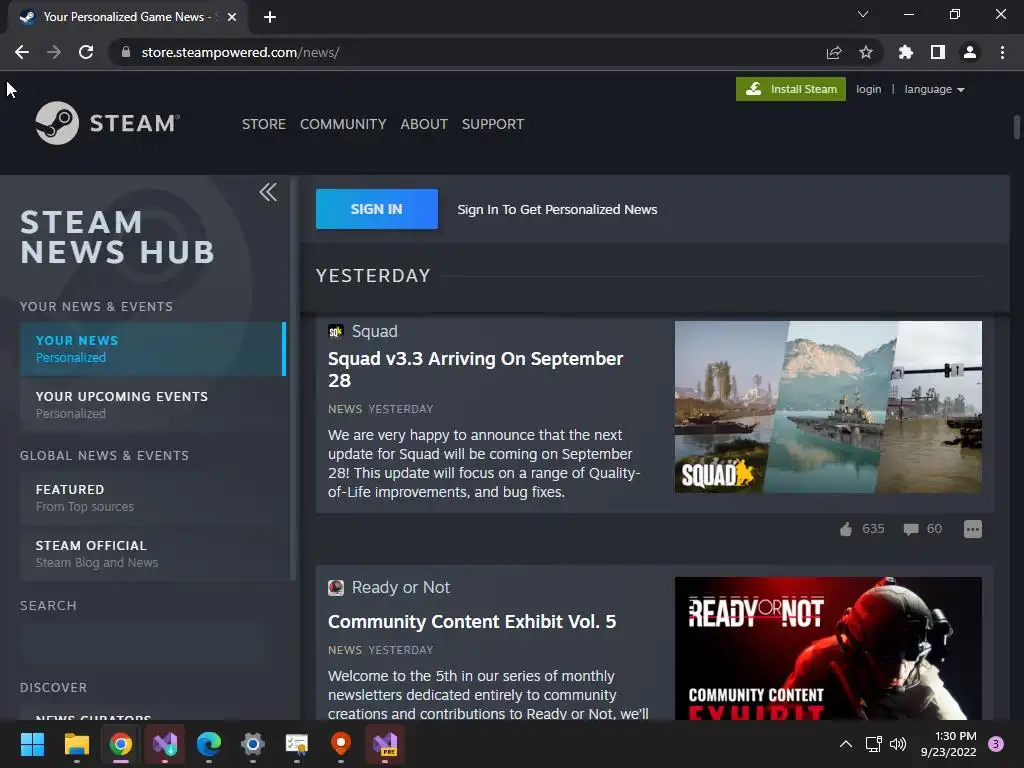This screenshot has height=768, width=1024.
Task: Open the comments icon on the Squad post
Action: (x=910, y=529)
